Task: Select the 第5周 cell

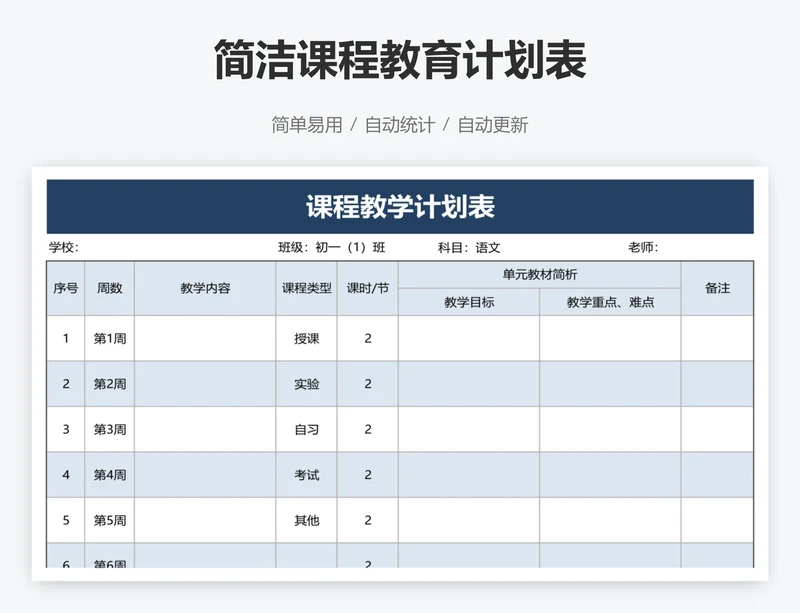Action: (x=110, y=520)
